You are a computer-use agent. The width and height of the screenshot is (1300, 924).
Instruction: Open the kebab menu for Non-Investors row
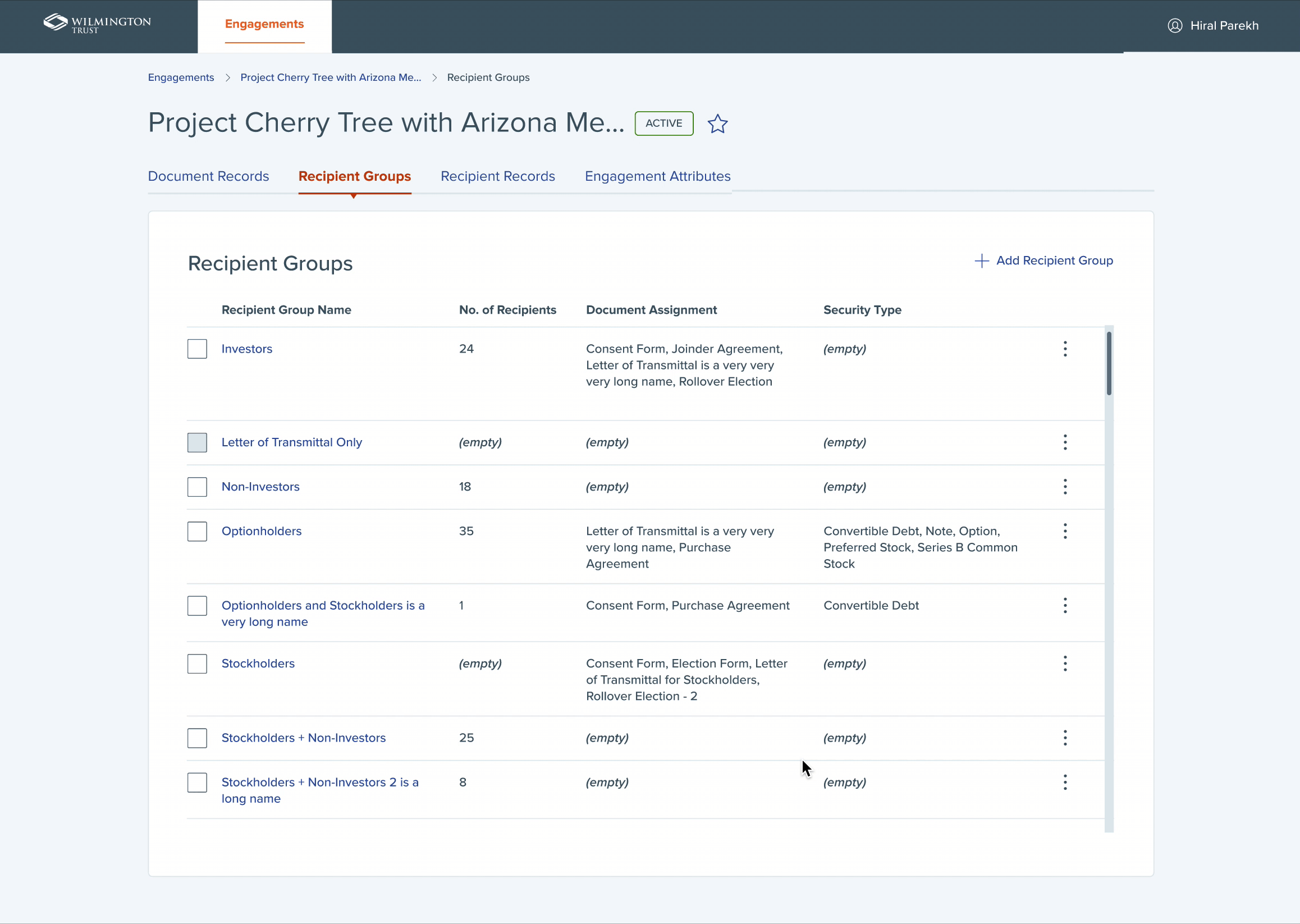coord(1065,487)
